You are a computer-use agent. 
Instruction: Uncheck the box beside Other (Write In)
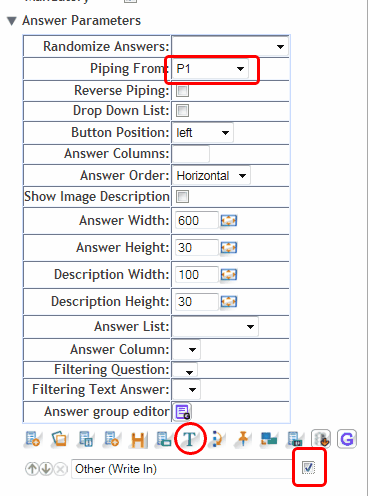click(x=308, y=468)
